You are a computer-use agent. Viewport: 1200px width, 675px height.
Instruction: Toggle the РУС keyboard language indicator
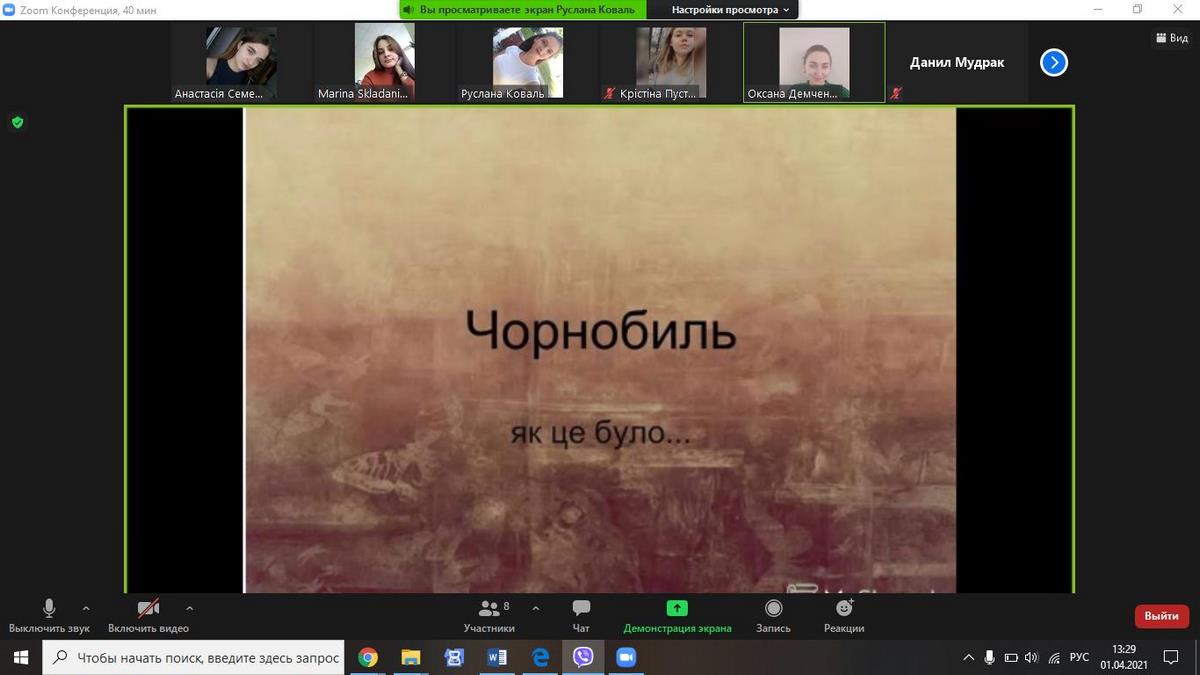click(1079, 657)
